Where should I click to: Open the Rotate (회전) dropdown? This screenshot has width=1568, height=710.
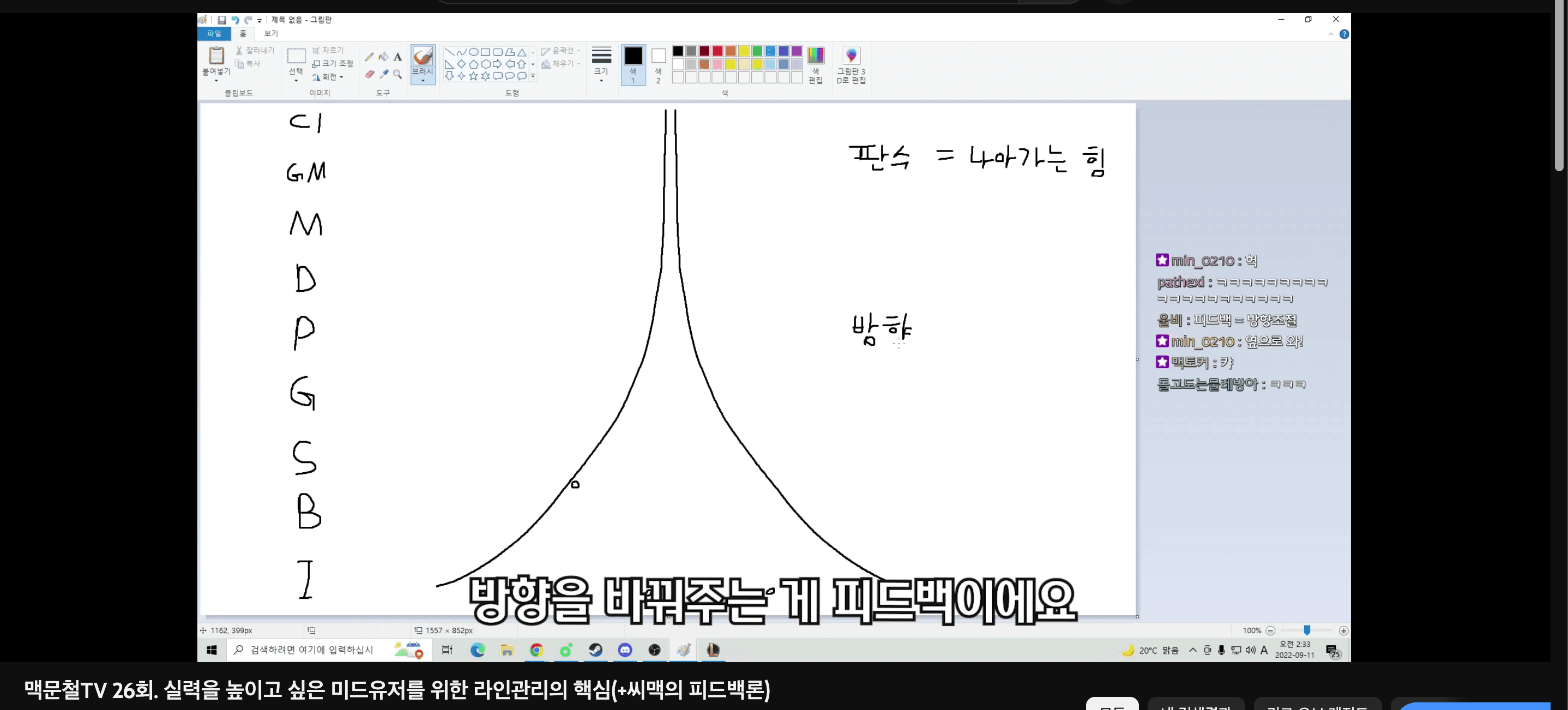coord(328,77)
